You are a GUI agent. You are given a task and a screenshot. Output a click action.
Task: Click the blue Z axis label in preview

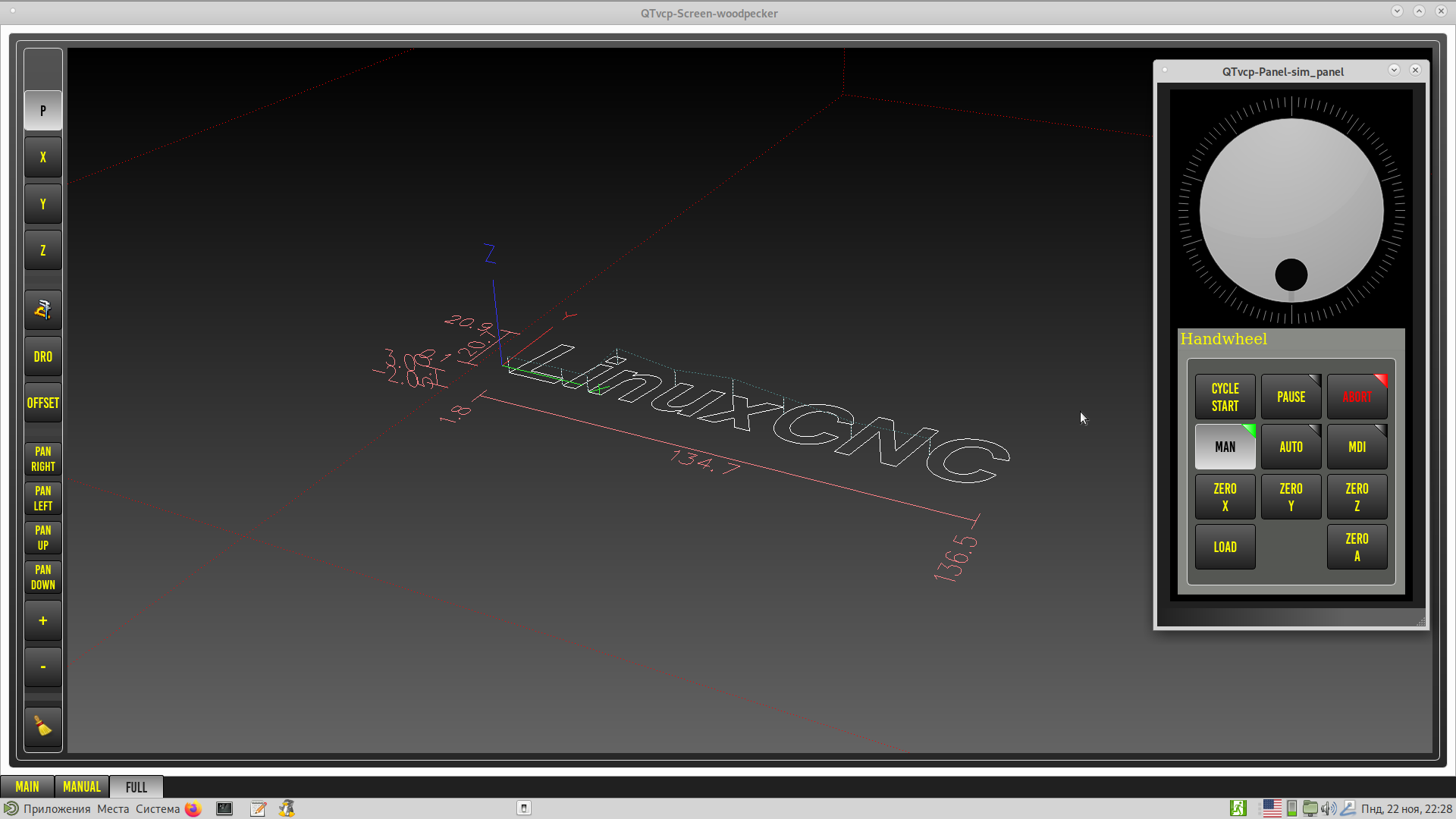pyautogui.click(x=490, y=253)
